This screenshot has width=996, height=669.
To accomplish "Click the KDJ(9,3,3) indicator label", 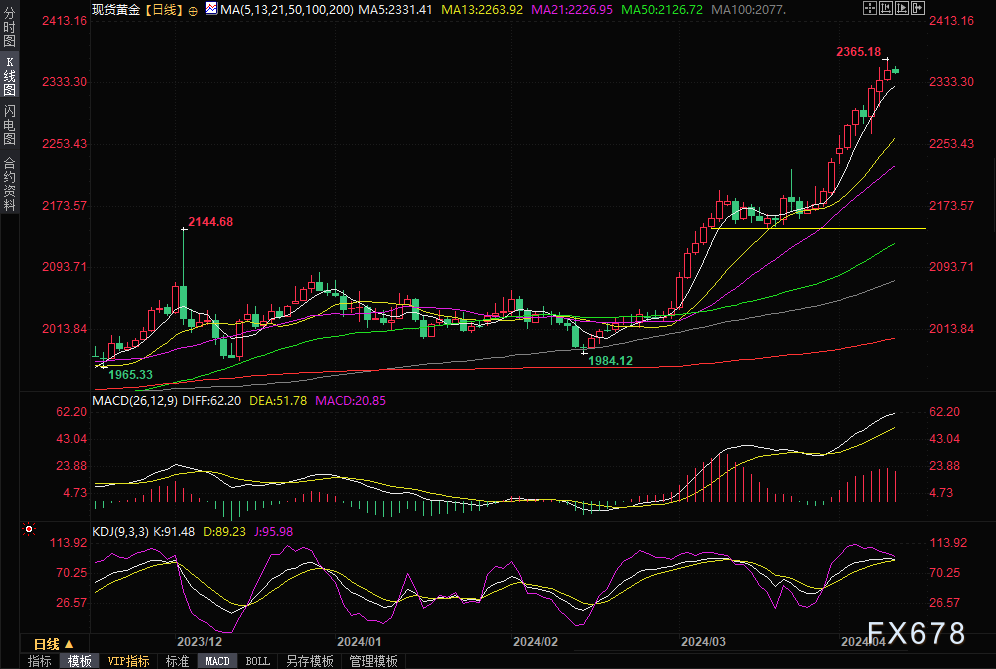I will [119, 532].
